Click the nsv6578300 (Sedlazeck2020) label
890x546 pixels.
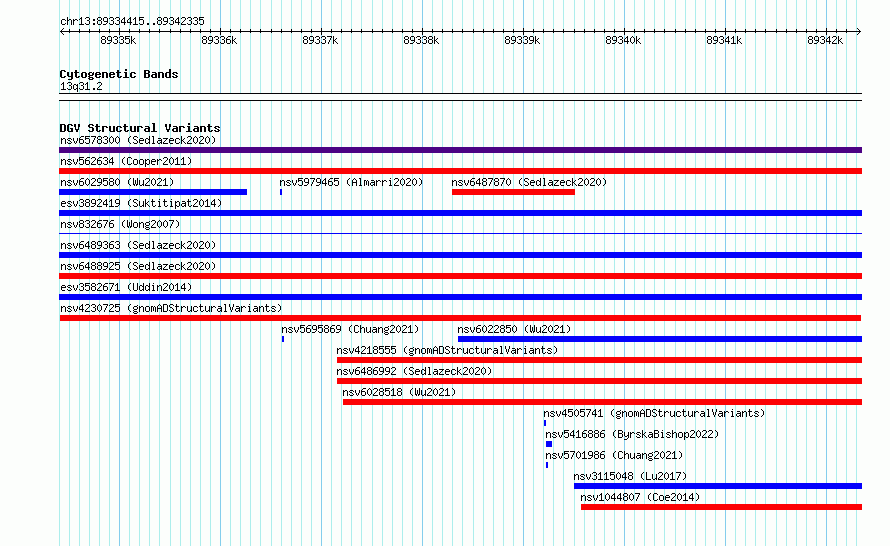(138, 140)
